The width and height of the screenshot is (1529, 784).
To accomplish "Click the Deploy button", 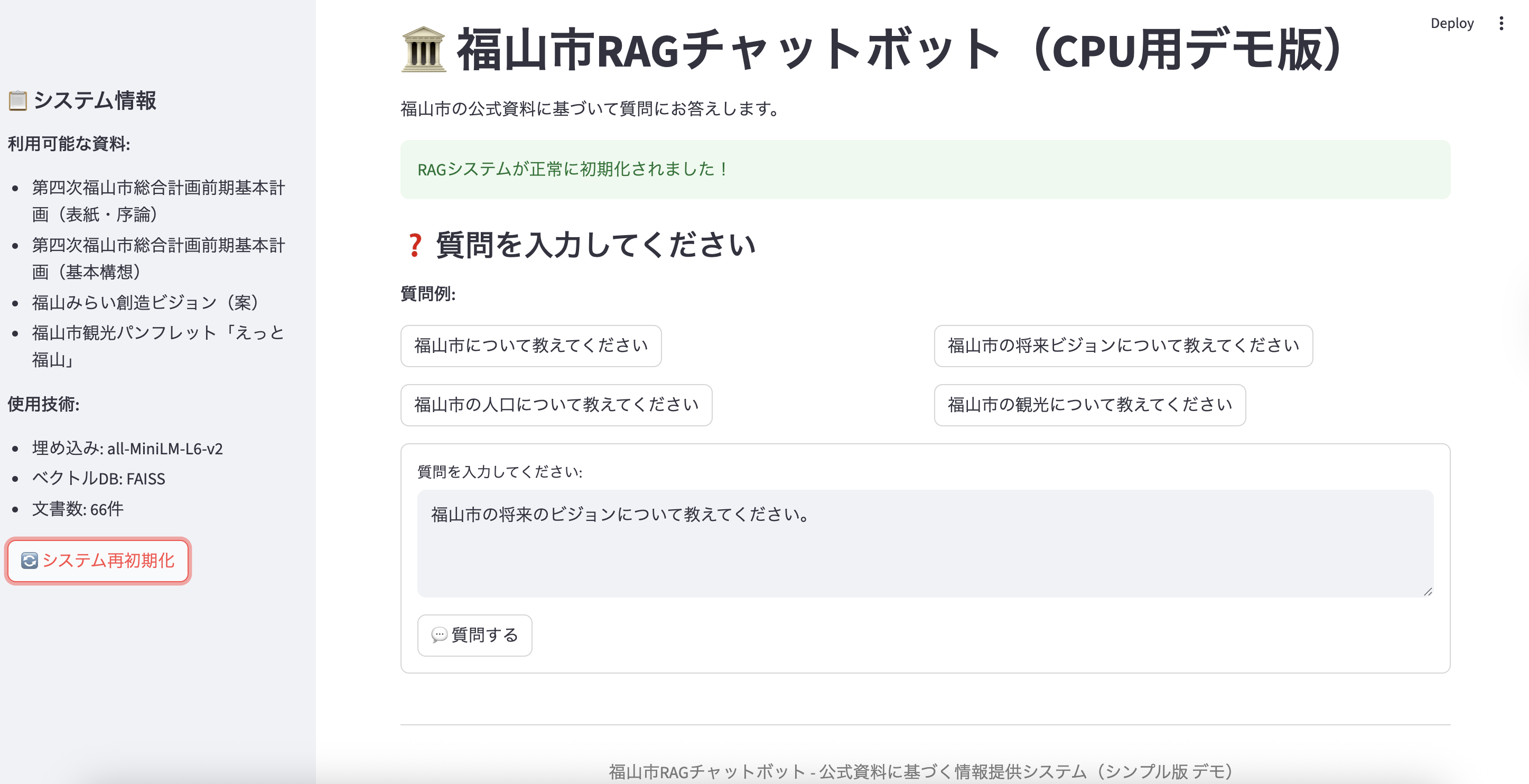I will click(1452, 23).
